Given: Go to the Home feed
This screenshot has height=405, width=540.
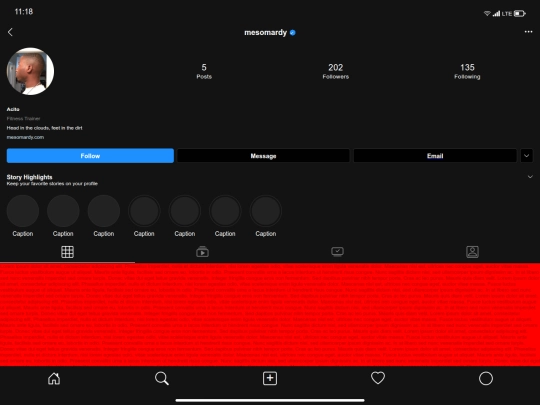Looking at the screenshot, I should (54, 378).
